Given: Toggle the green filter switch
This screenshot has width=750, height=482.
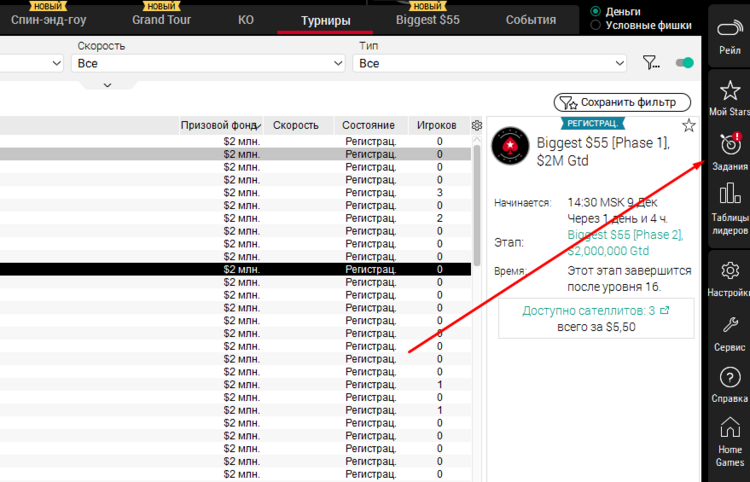Looking at the screenshot, I should coord(684,63).
